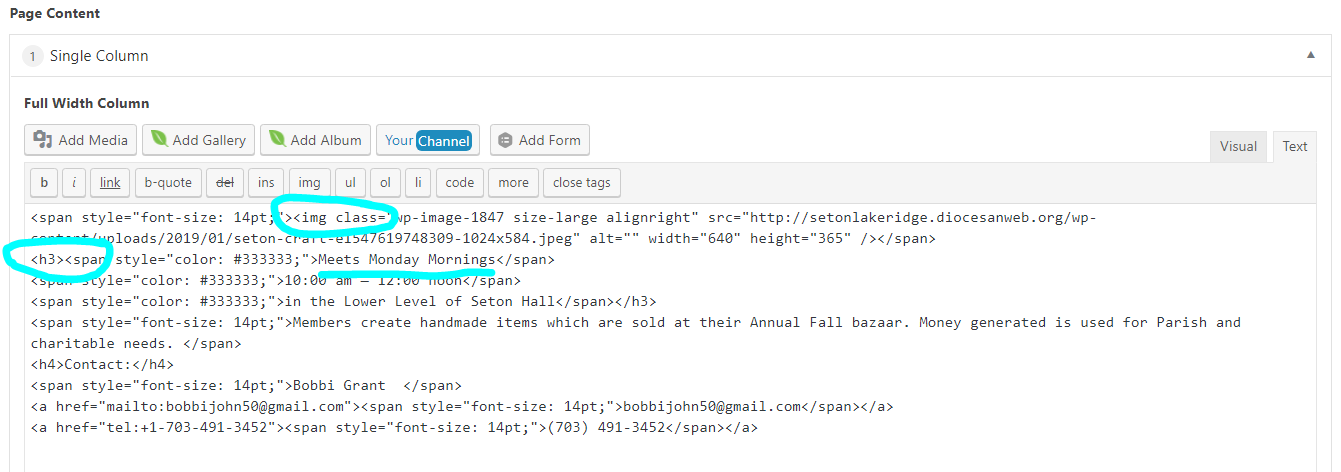Click the ins quicktag button
Screen dimensions: 1341x472
(x=266, y=183)
